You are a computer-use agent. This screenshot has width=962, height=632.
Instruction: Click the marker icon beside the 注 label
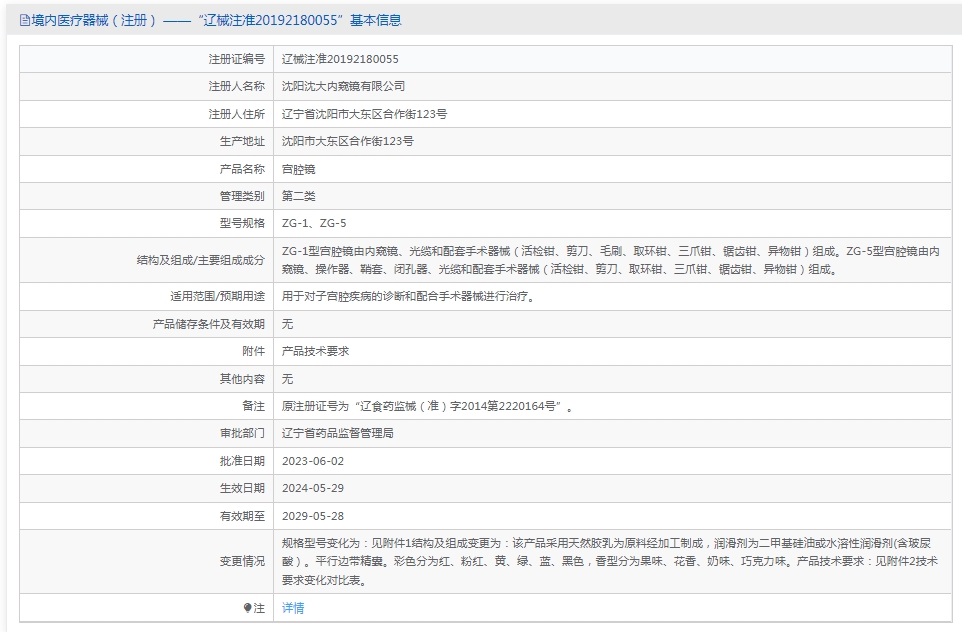(247, 608)
